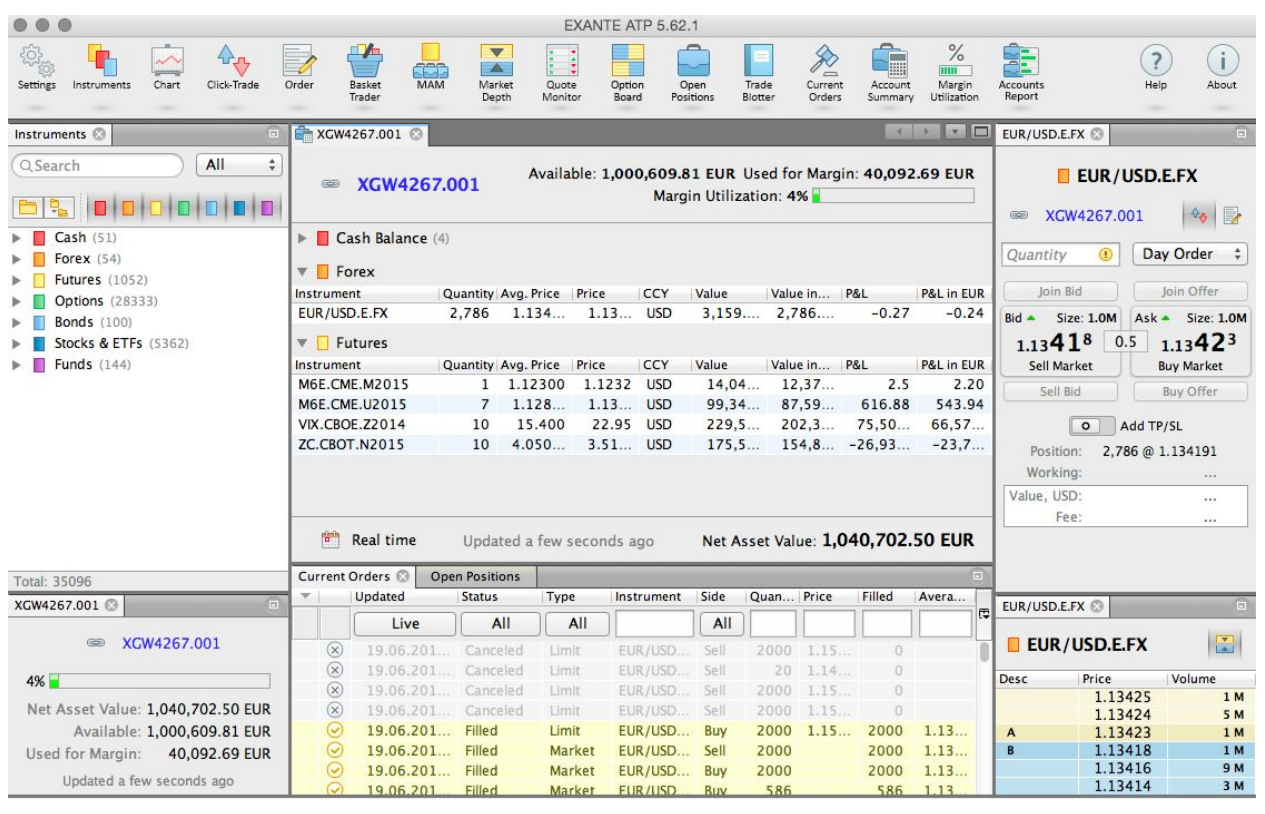1265x814 pixels.
Task: Expand the Stocks & ETFs tree node
Action: click(16, 343)
